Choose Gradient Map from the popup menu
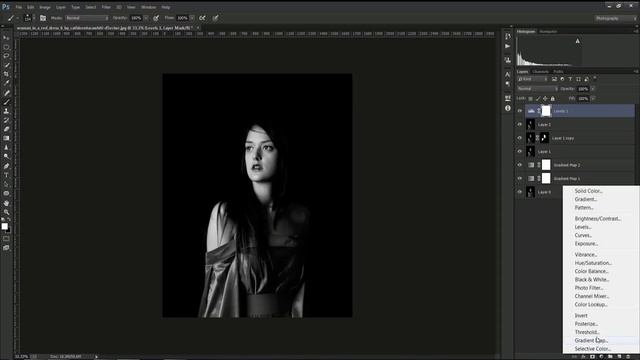Image resolution: width=640 pixels, height=360 pixels. (591, 340)
